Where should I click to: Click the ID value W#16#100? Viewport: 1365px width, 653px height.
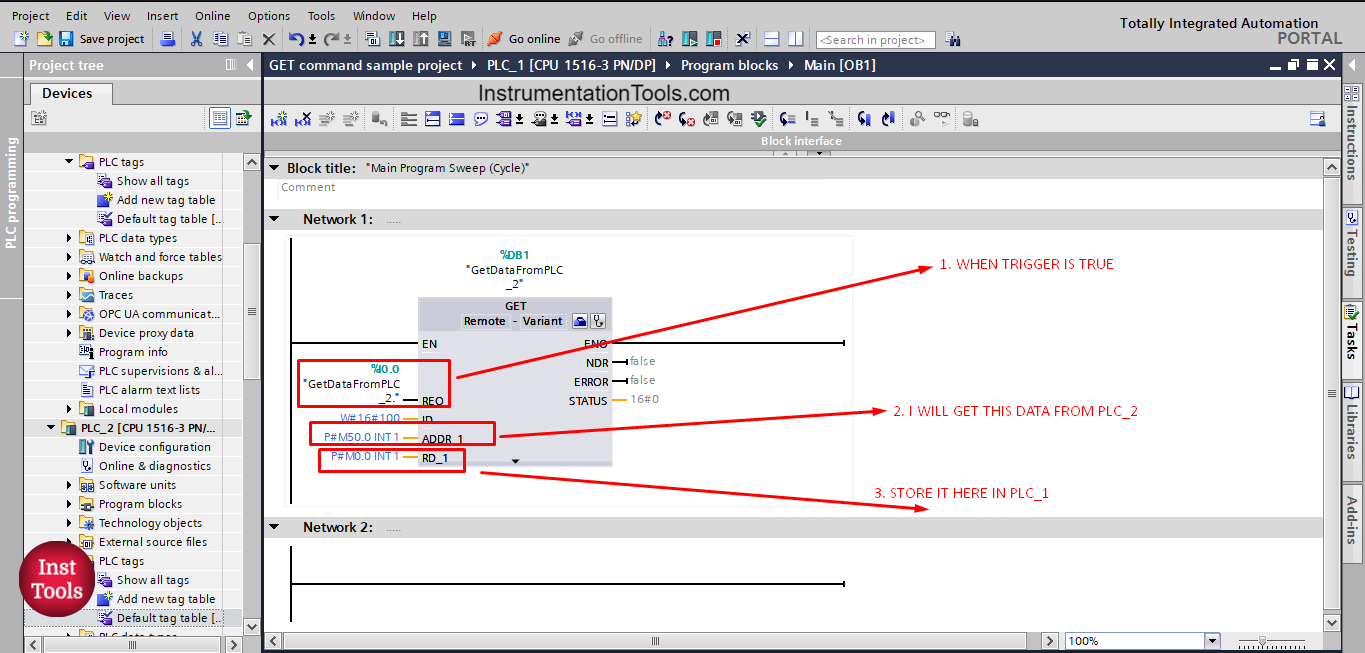coord(370,418)
